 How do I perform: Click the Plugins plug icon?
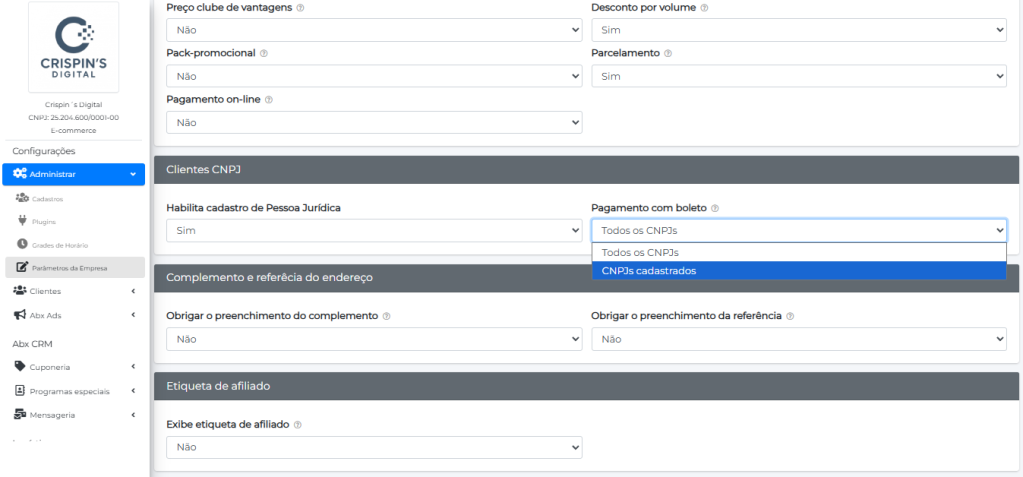coord(22,221)
